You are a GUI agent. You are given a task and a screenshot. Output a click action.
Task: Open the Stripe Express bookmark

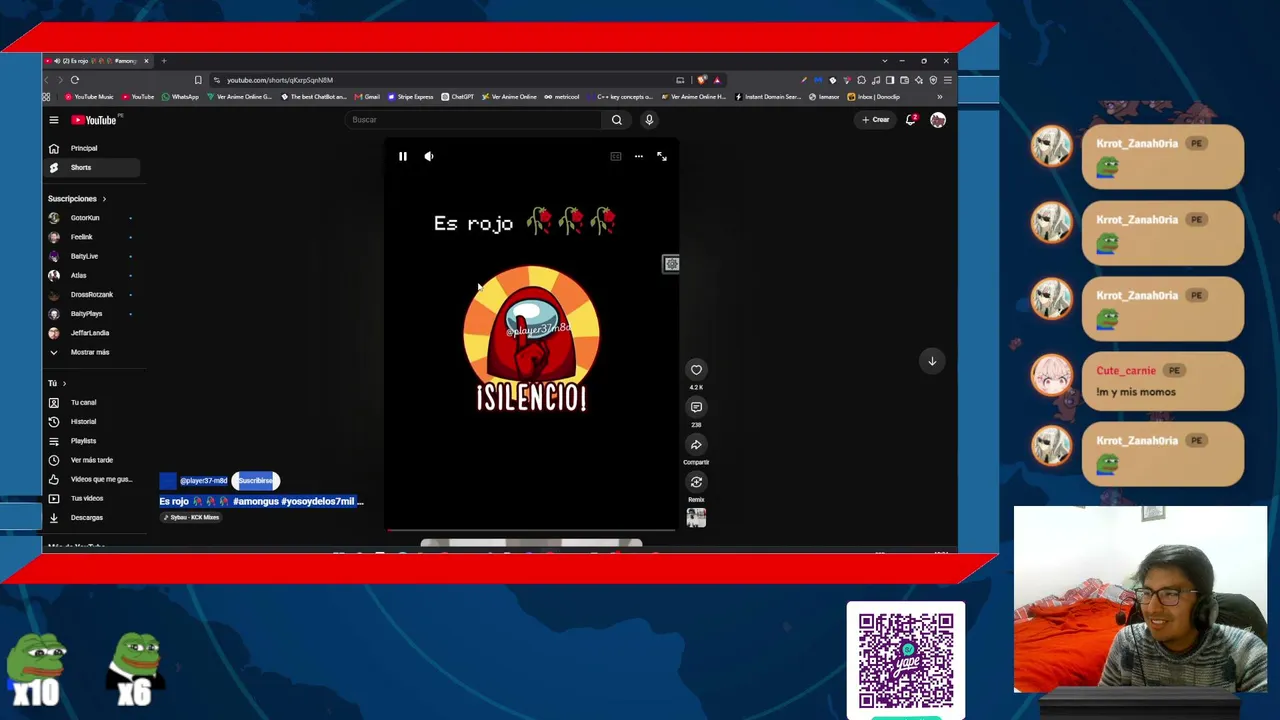coord(410,97)
